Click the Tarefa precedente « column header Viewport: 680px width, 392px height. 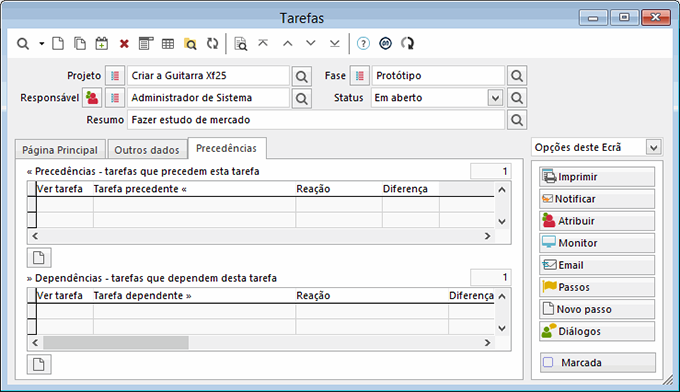click(x=194, y=189)
